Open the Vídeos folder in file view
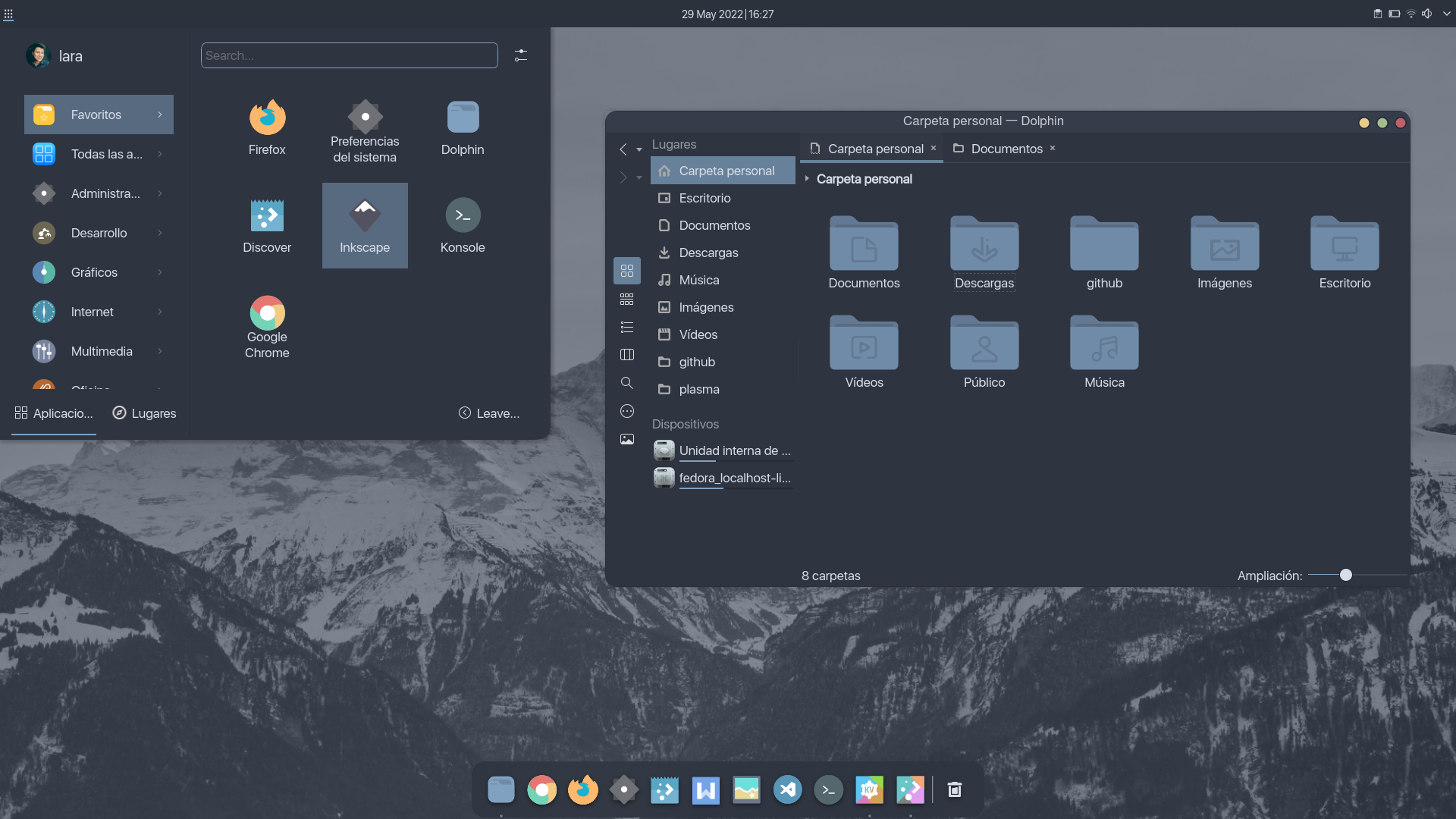 [x=864, y=352]
